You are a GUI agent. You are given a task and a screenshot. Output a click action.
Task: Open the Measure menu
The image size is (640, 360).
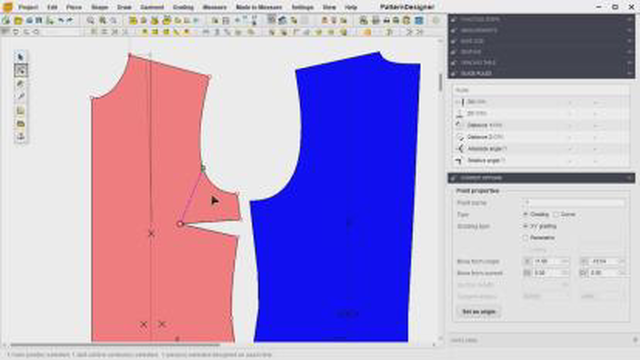214,7
